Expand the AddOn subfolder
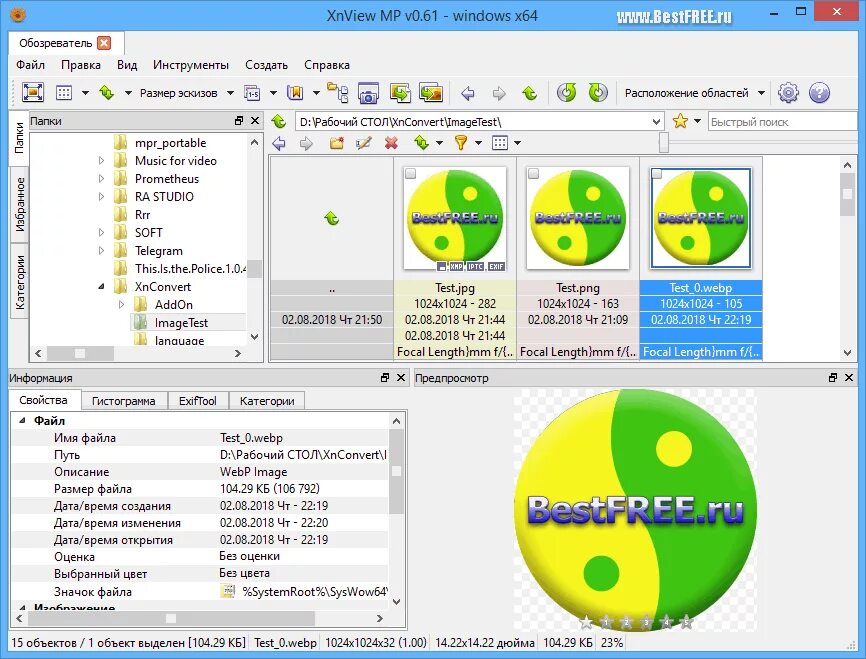866x659 pixels. click(122, 304)
